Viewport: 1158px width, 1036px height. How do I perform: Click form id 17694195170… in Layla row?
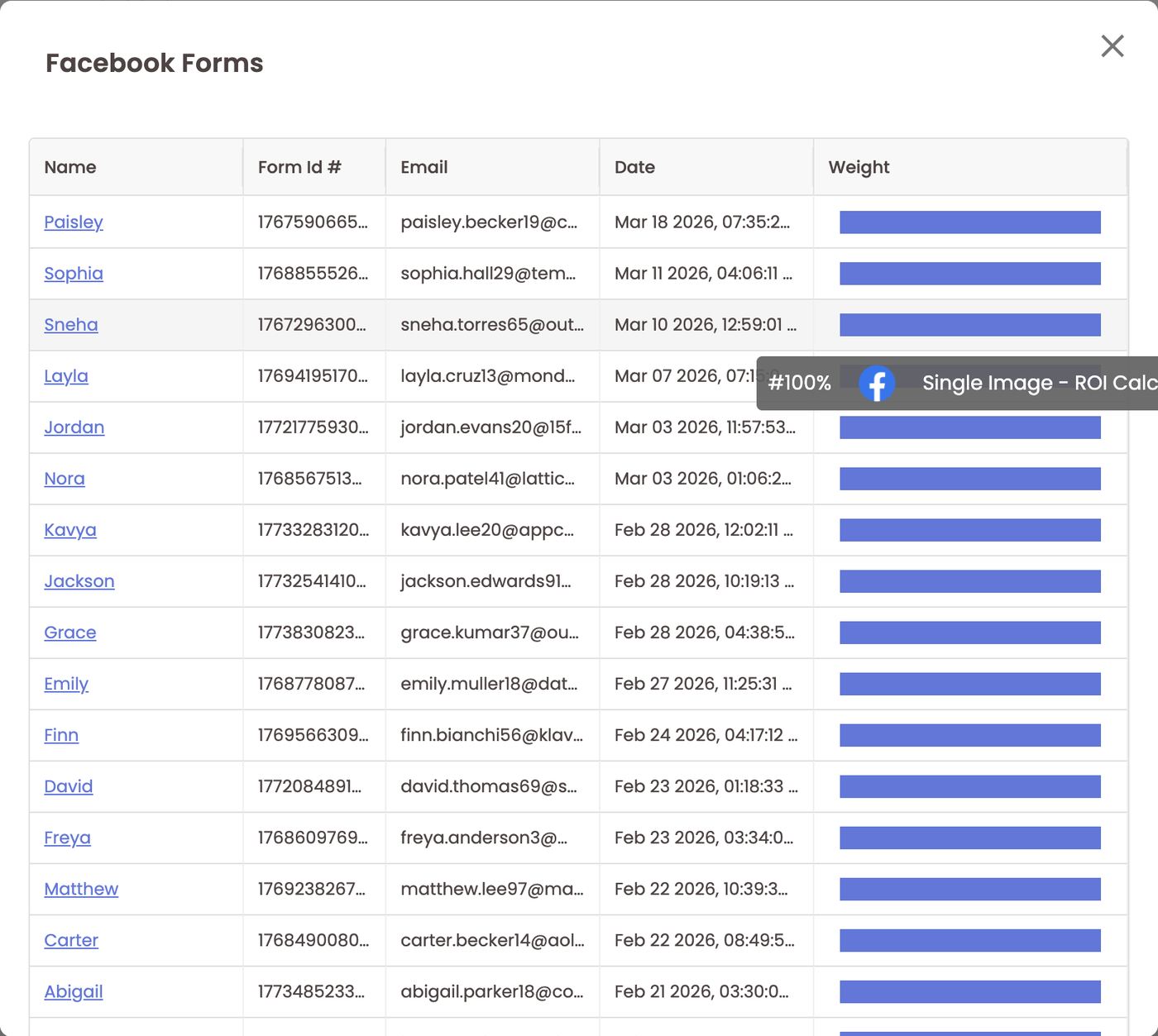point(313,376)
